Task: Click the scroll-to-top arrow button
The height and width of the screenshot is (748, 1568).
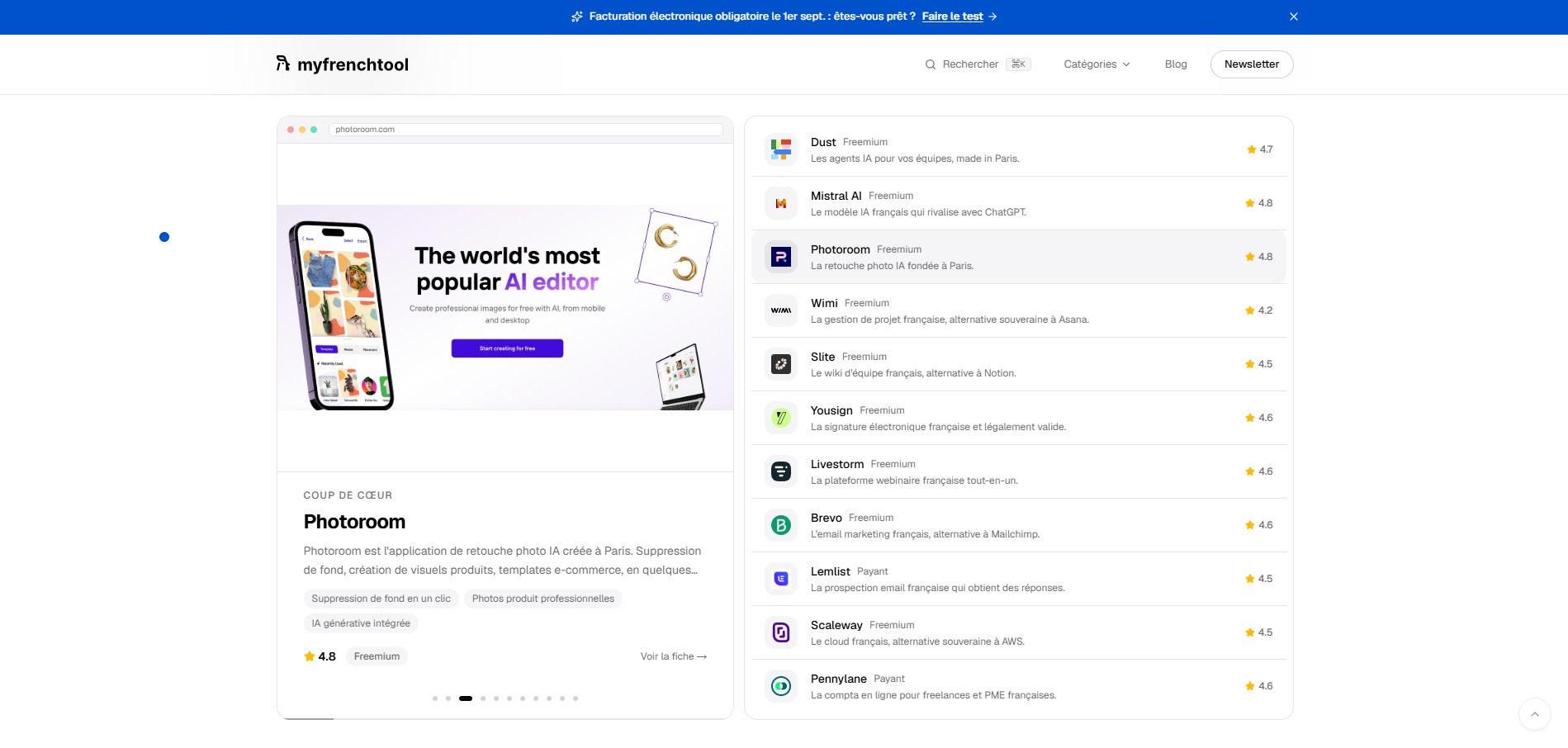Action: pyautogui.click(x=1535, y=714)
